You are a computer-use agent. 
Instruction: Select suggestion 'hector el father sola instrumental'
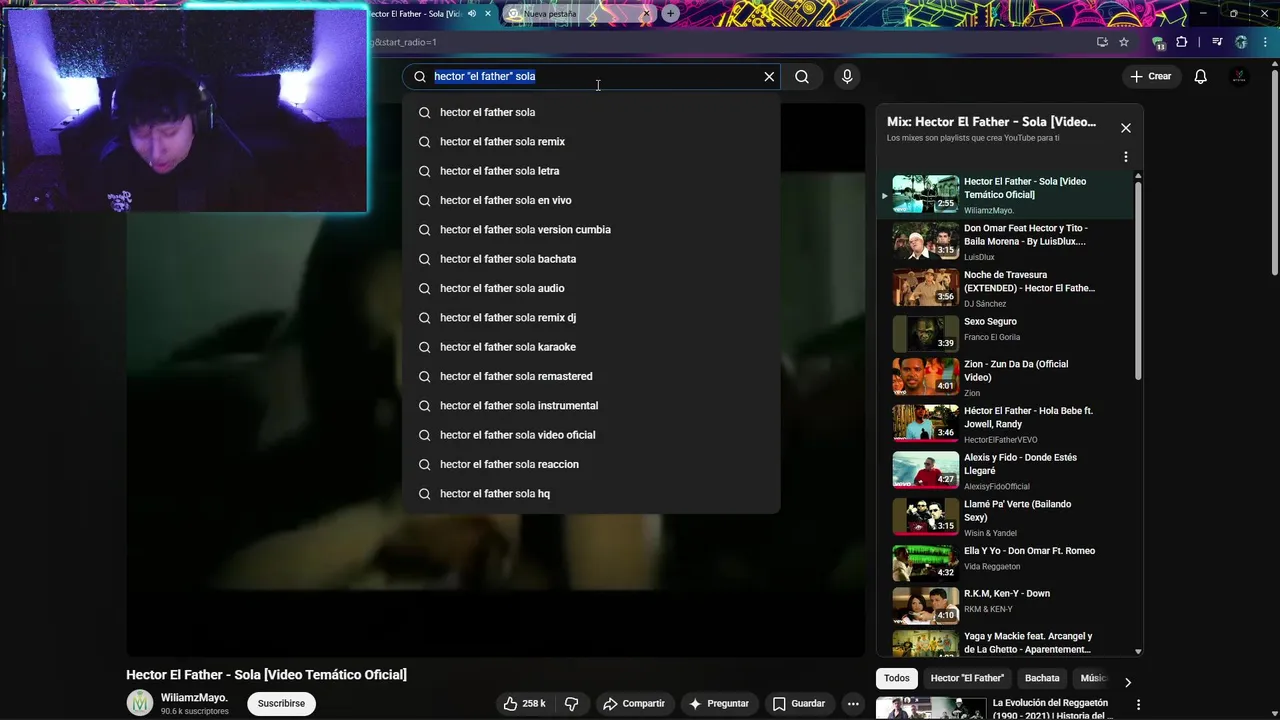point(591,406)
